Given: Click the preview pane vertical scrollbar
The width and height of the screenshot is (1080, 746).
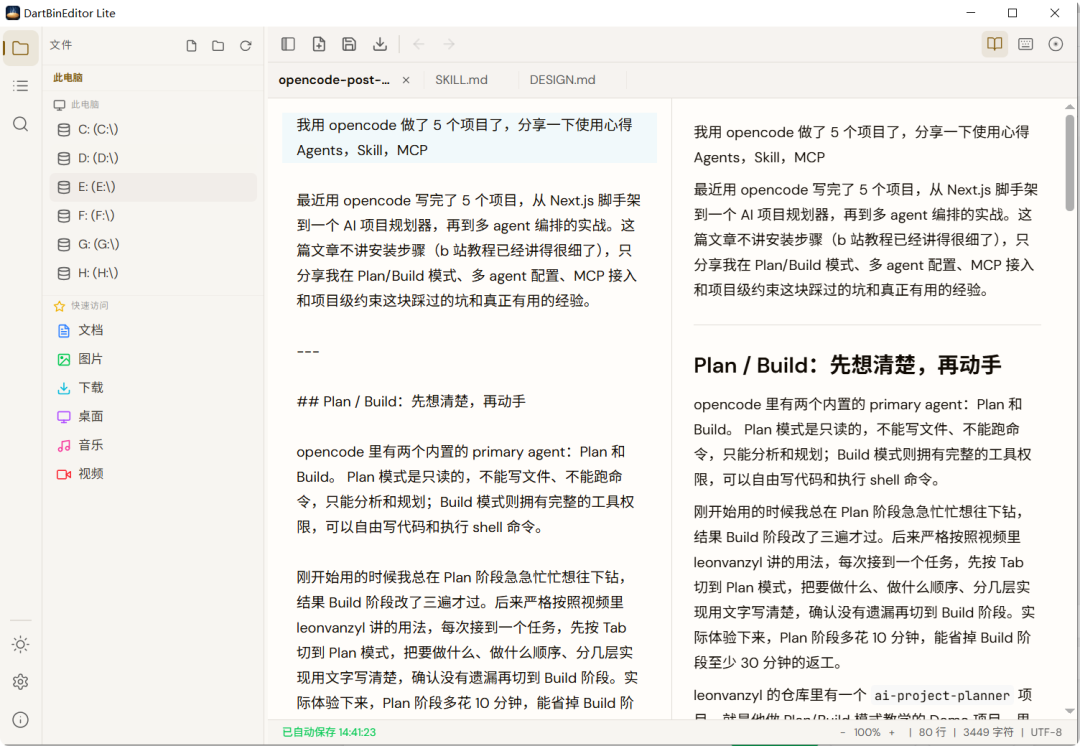Looking at the screenshot, I should pyautogui.click(x=1070, y=163).
